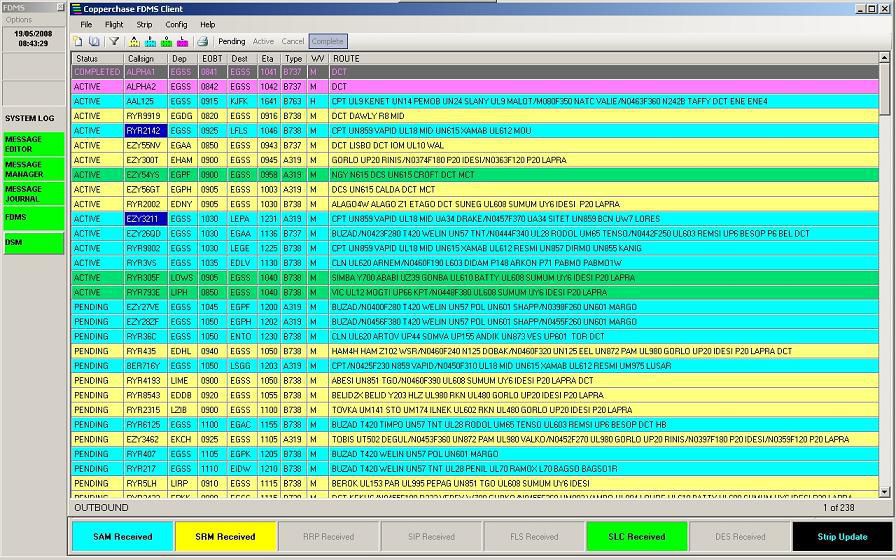Click the filter funnel icon

click(114, 42)
